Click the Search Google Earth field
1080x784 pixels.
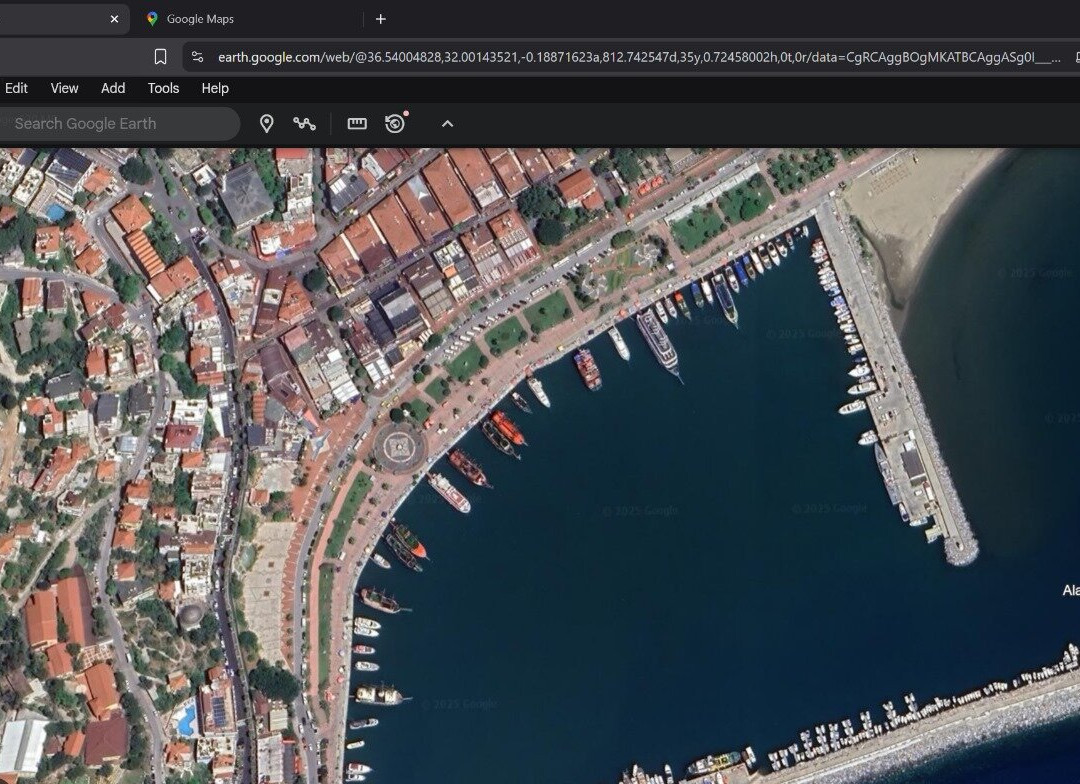[x=110, y=123]
